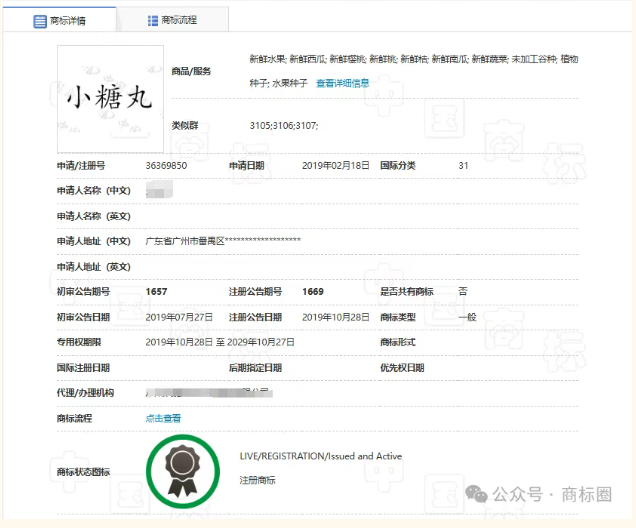Click the 注册商标 status label
Screen dimensions: 636x528
coord(257,480)
